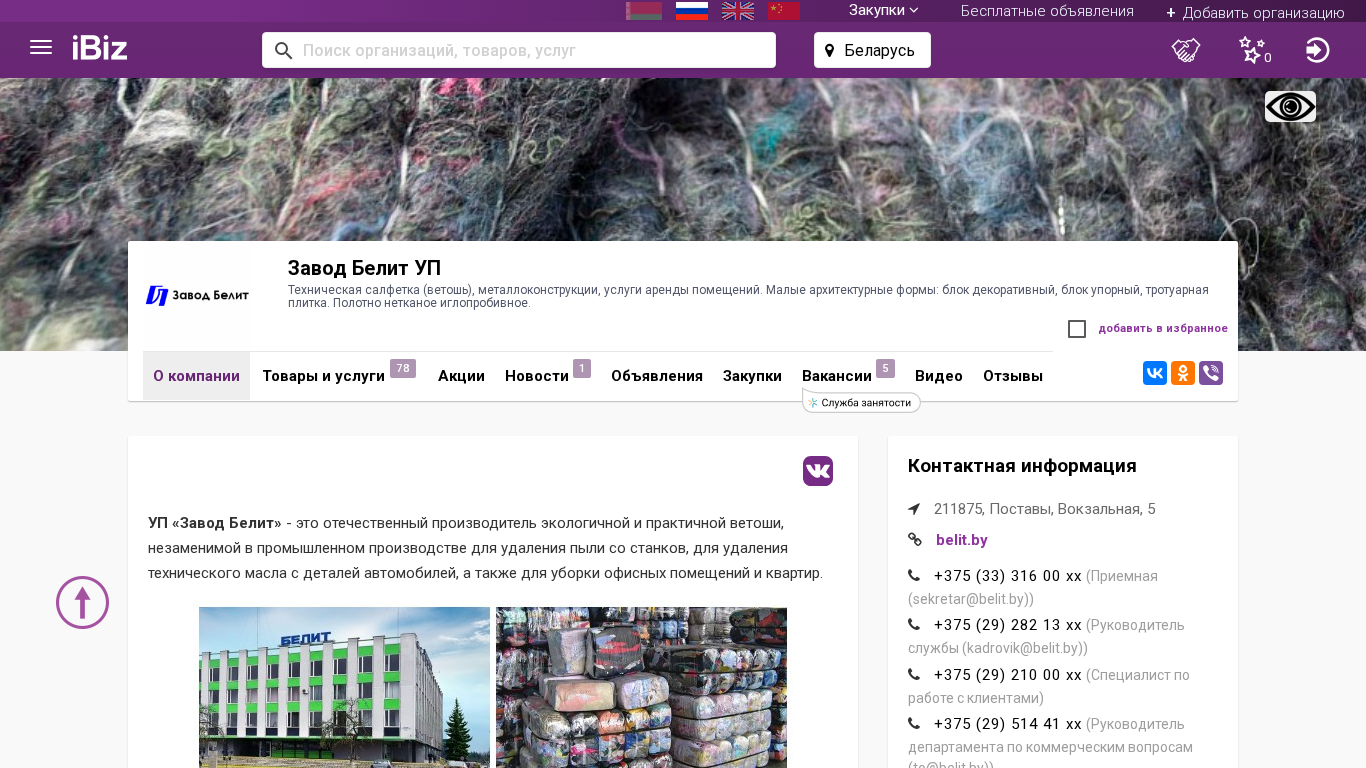Open the Отзывы tab
The image size is (1366, 768).
click(x=1013, y=376)
